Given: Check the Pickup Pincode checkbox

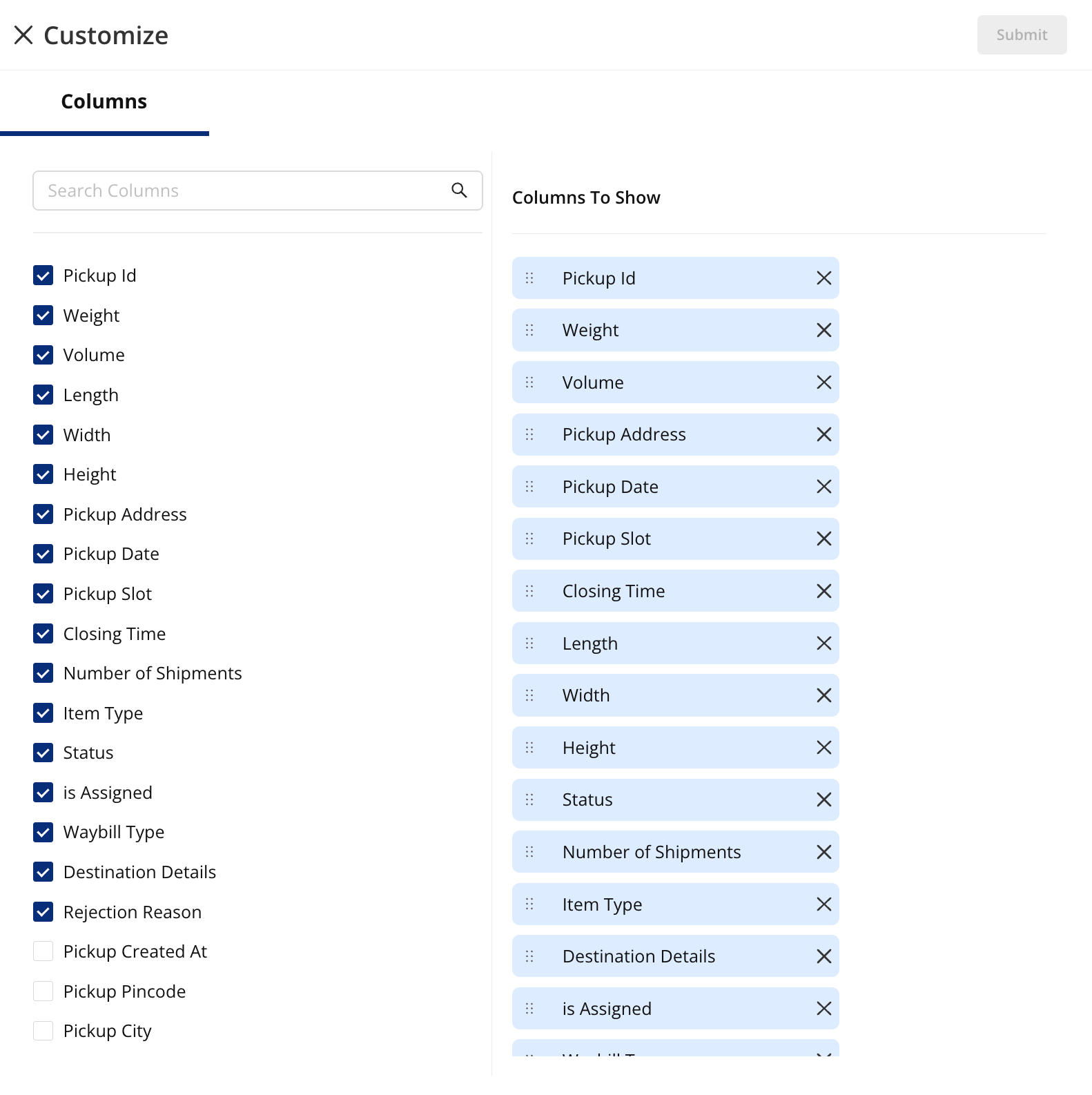Looking at the screenshot, I should (x=43, y=991).
